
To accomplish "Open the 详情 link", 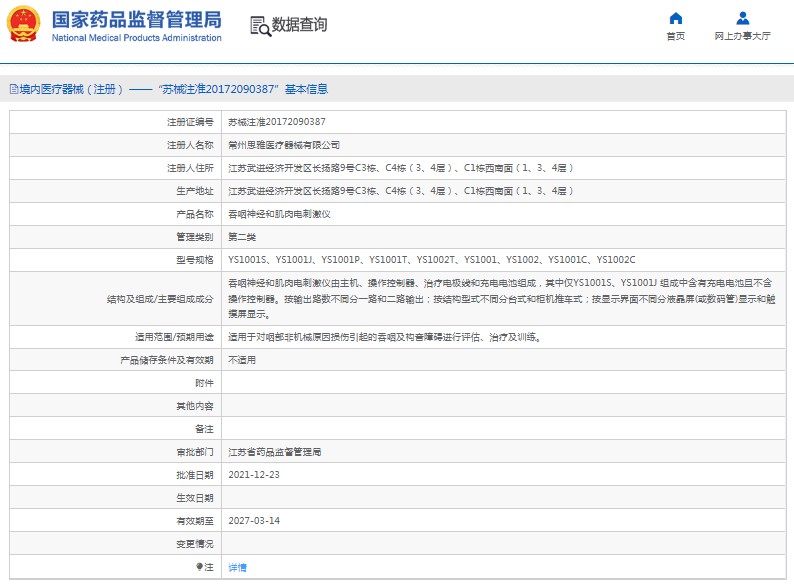I will 237,567.
